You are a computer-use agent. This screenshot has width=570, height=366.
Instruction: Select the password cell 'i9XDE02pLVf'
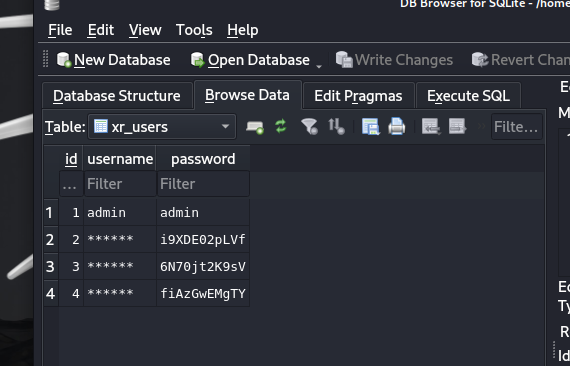203,240
